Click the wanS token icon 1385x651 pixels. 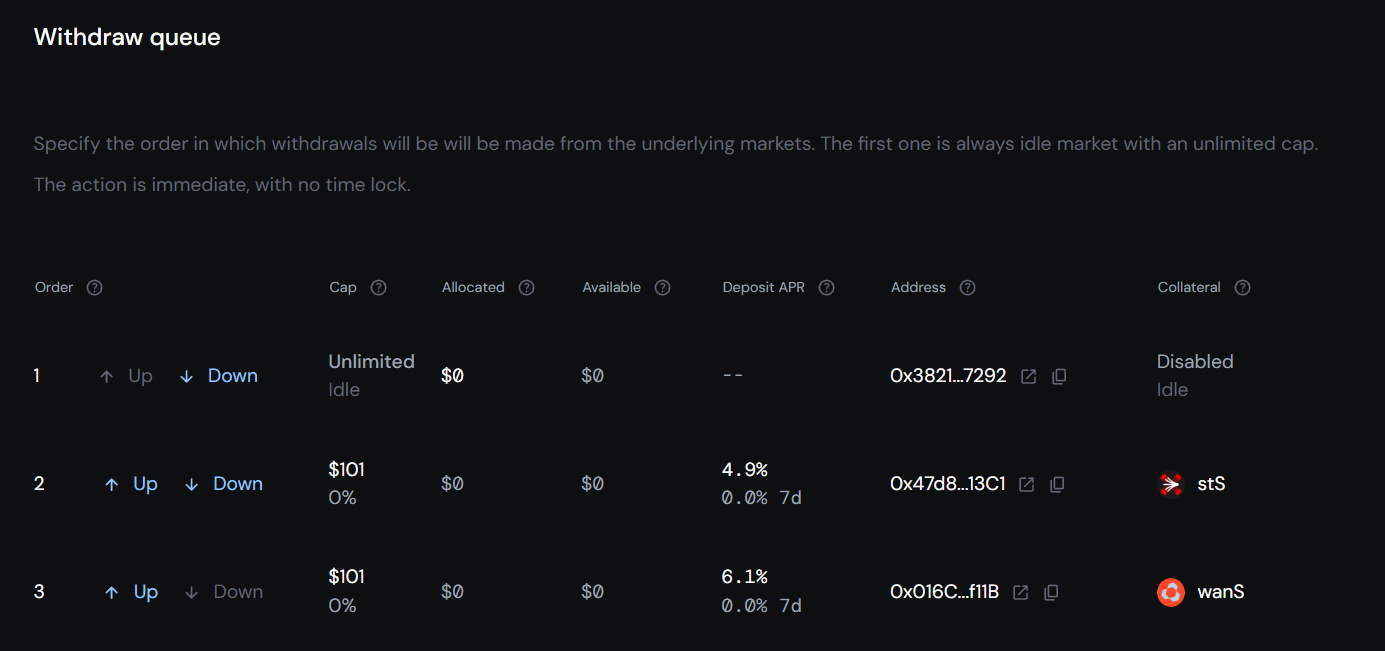pyautogui.click(x=1170, y=592)
